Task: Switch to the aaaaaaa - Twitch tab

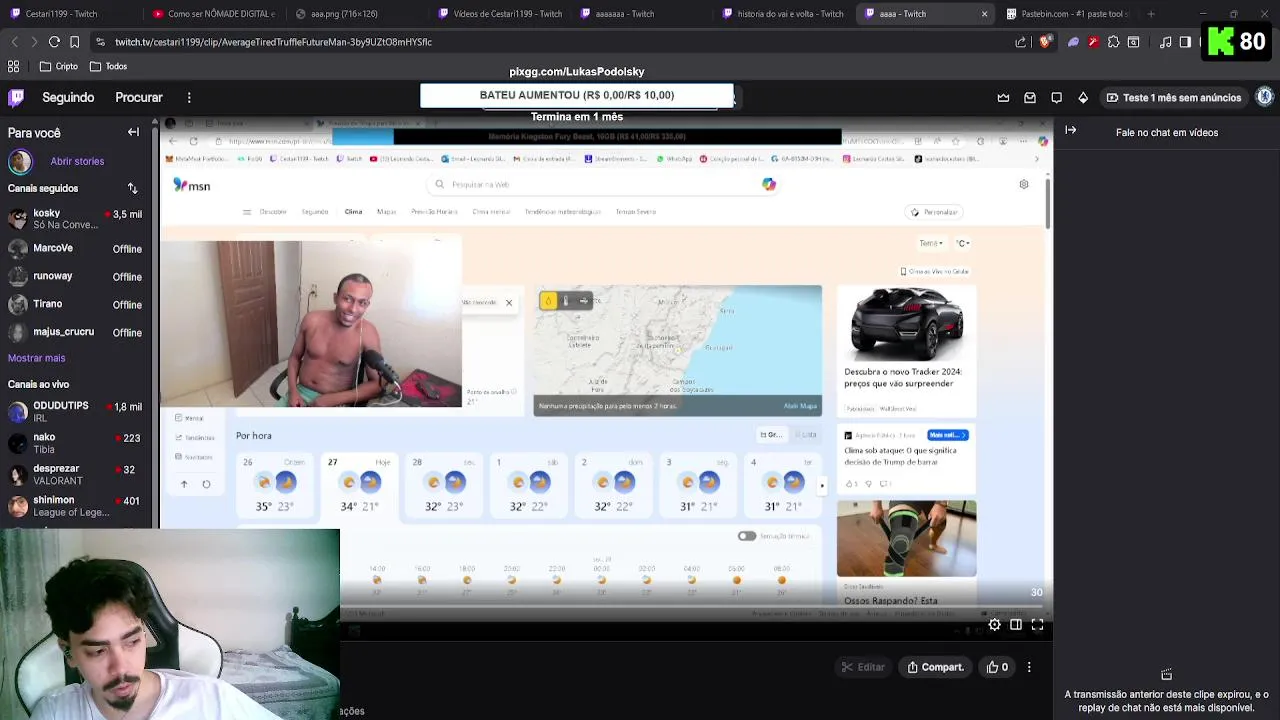Action: pos(643,14)
